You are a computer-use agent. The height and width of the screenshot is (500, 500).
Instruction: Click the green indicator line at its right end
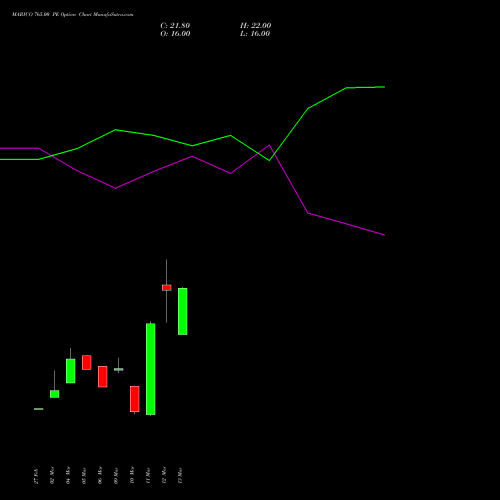[x=383, y=87]
